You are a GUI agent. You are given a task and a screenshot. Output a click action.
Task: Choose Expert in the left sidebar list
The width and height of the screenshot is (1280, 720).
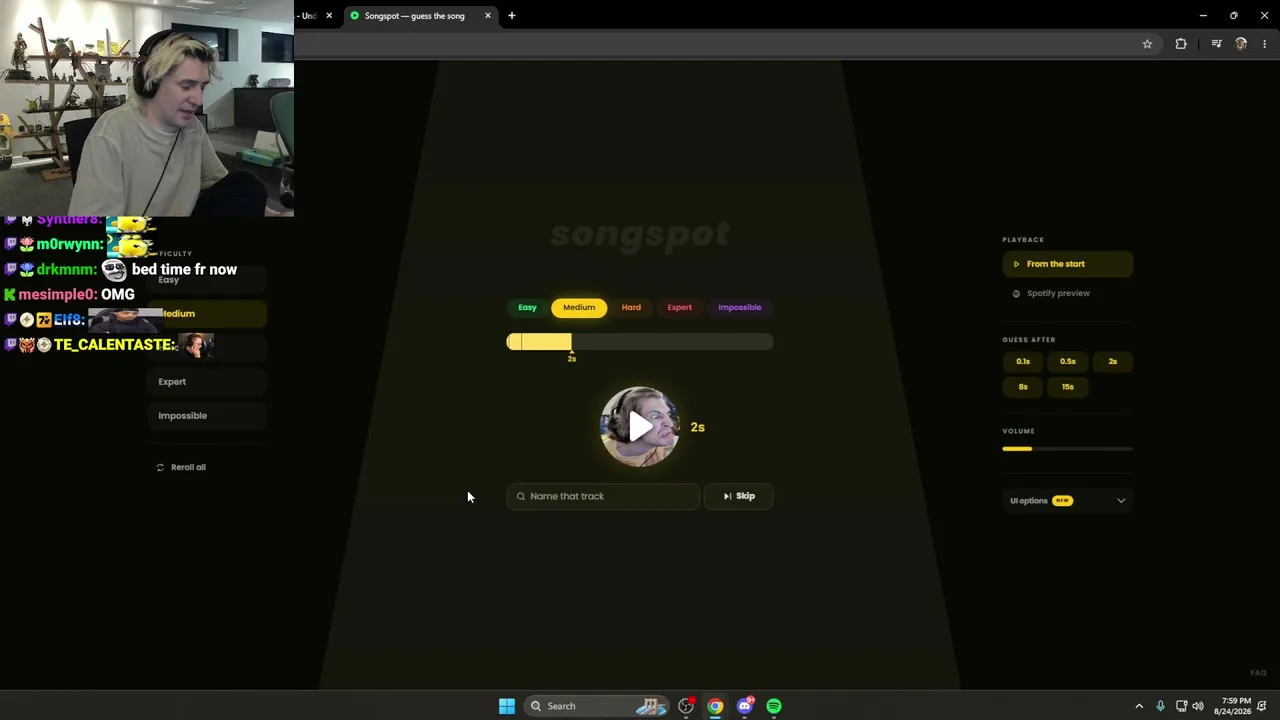tap(207, 381)
